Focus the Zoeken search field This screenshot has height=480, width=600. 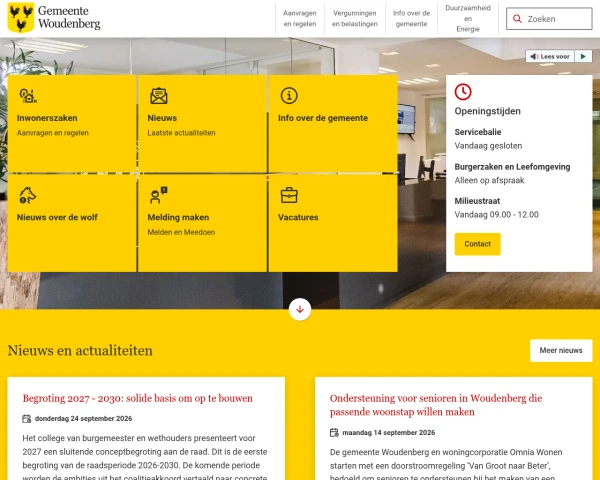549,19
